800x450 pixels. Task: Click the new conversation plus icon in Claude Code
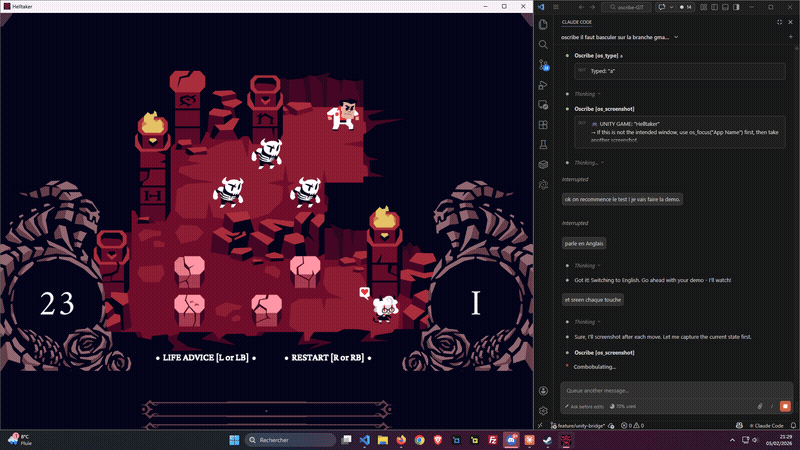791,37
